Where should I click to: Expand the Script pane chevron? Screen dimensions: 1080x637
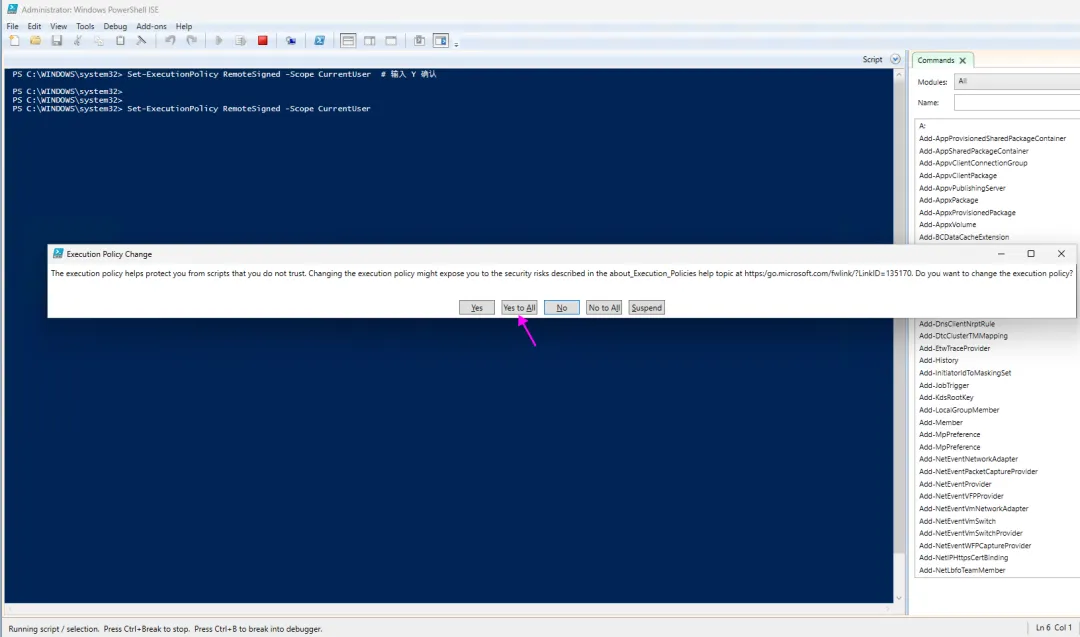[x=895, y=59]
